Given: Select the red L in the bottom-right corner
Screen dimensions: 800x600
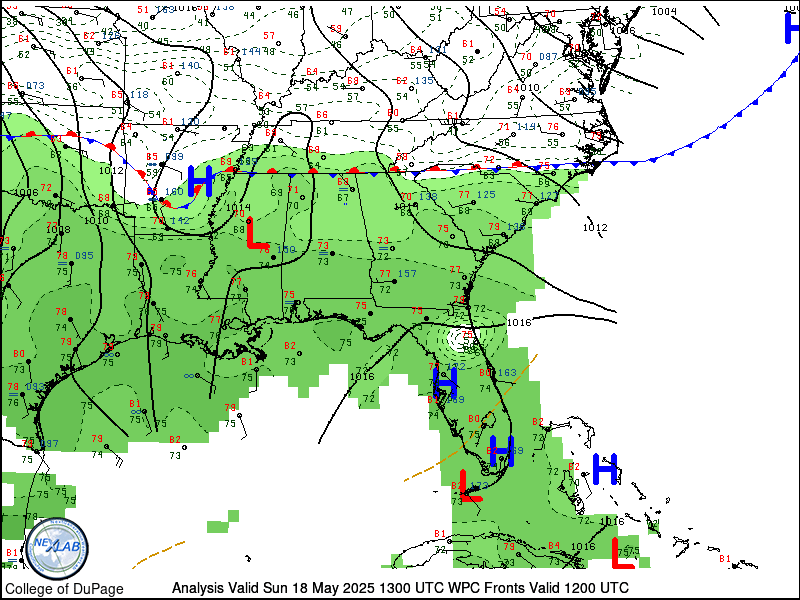Looking at the screenshot, I should pyautogui.click(x=623, y=553).
